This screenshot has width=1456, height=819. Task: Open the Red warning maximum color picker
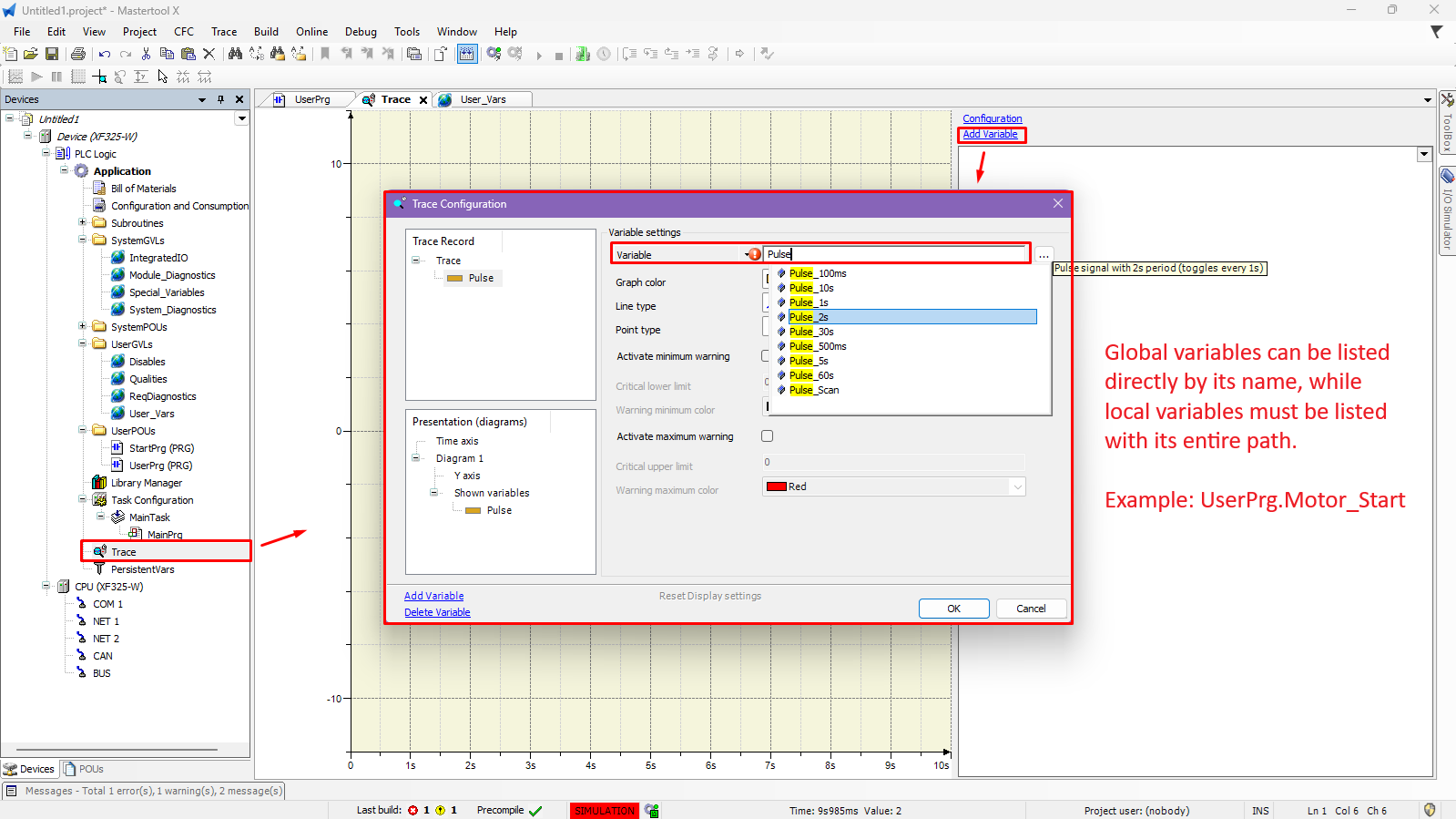893,486
